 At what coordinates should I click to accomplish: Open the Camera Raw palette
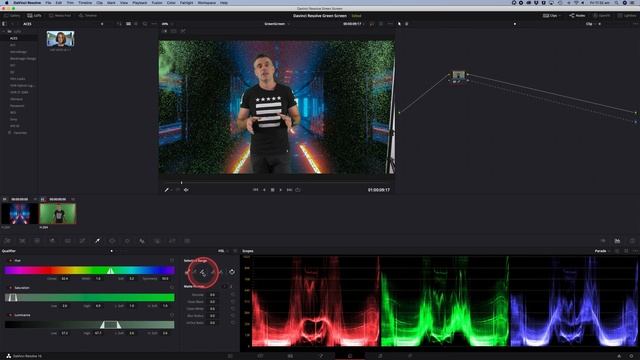[x=7, y=241]
